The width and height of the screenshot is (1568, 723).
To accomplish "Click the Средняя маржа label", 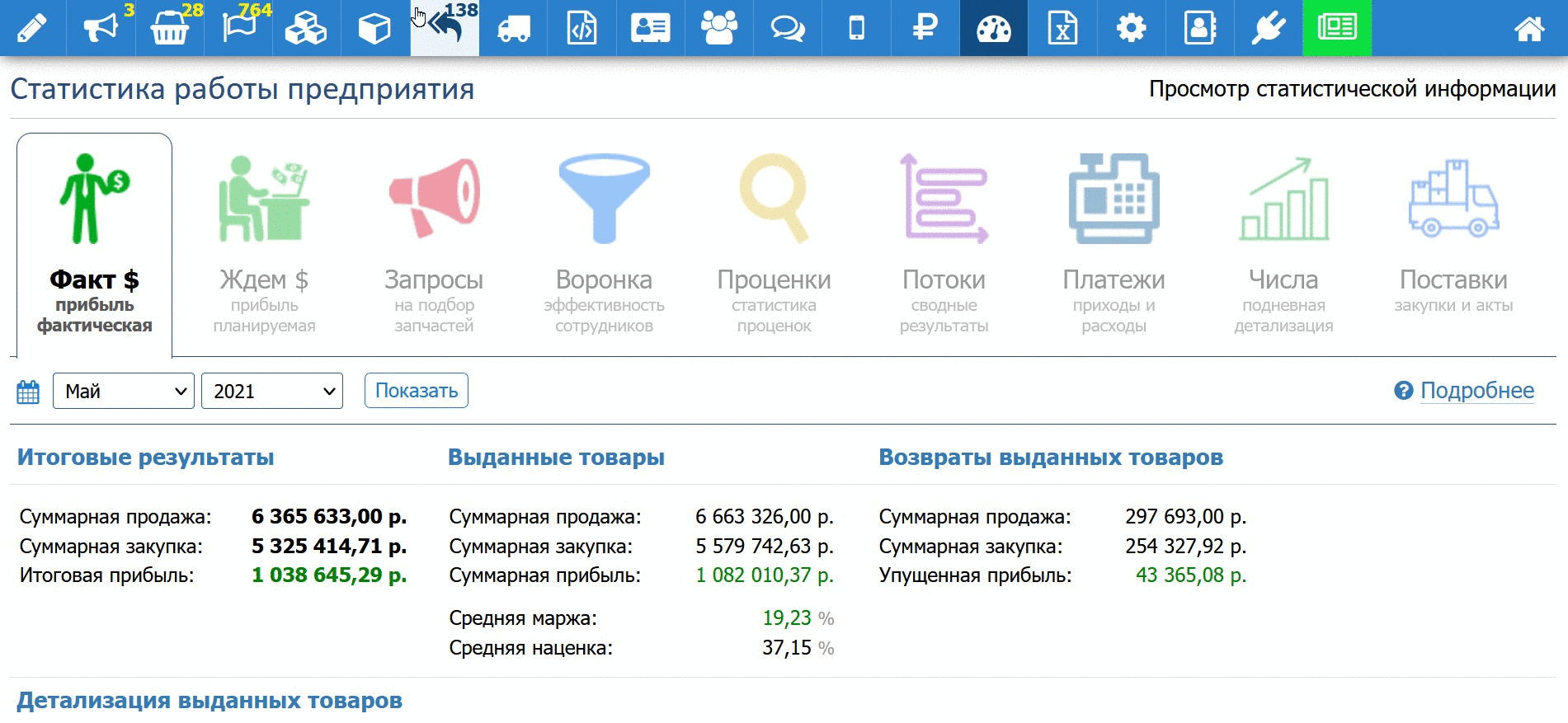I will tap(523, 618).
